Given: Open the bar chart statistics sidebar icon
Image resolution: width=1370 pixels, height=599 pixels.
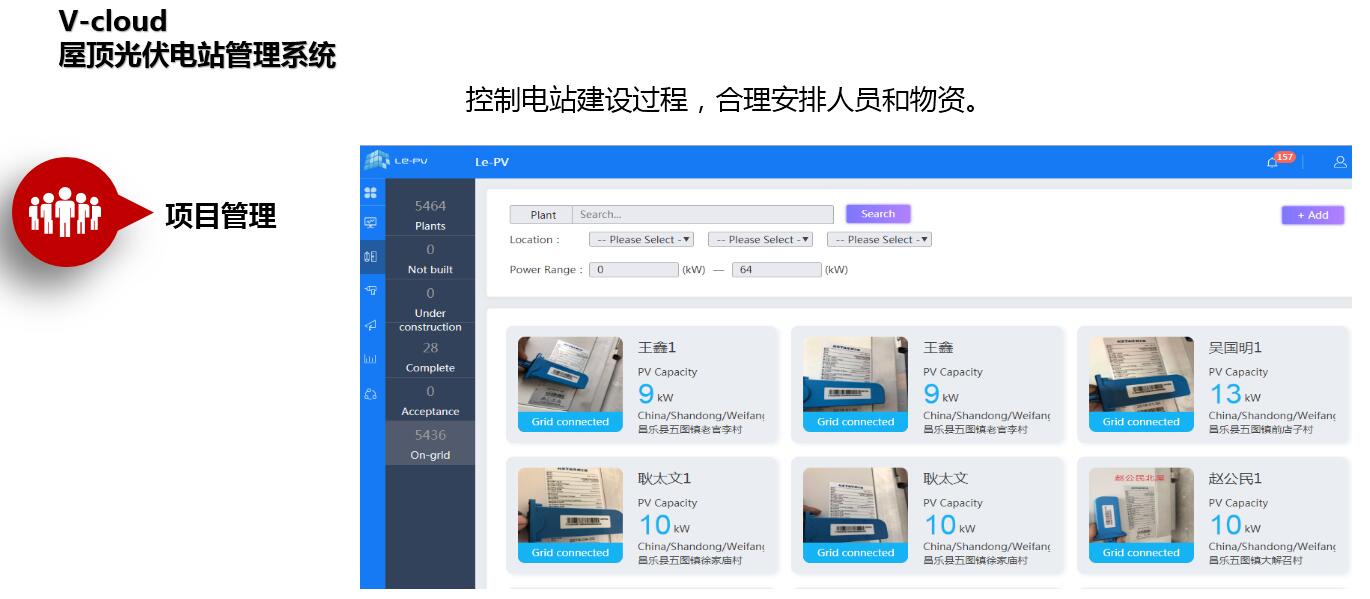Looking at the screenshot, I should coord(371,359).
